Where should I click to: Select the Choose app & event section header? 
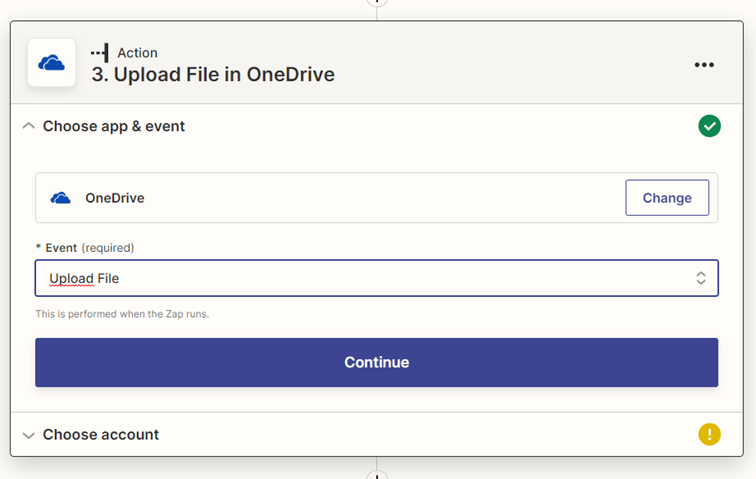[x=114, y=126]
